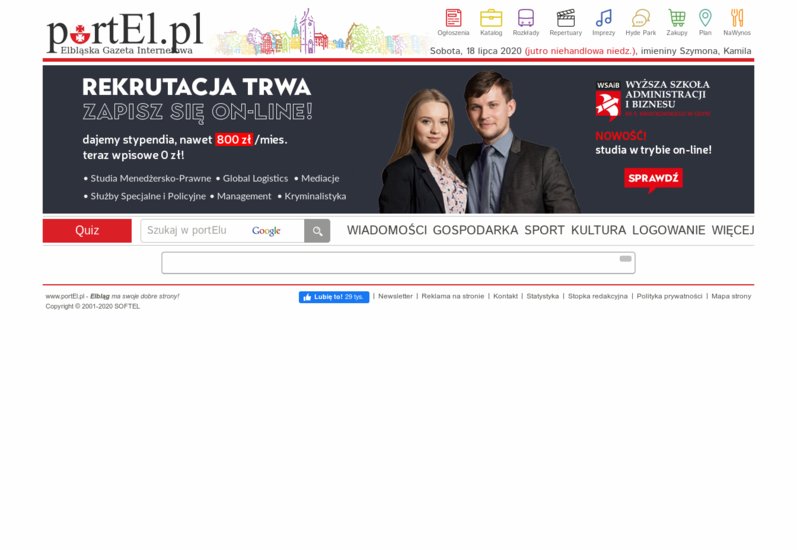Open the SPORT menu
The height and width of the screenshot is (550, 797).
point(544,230)
